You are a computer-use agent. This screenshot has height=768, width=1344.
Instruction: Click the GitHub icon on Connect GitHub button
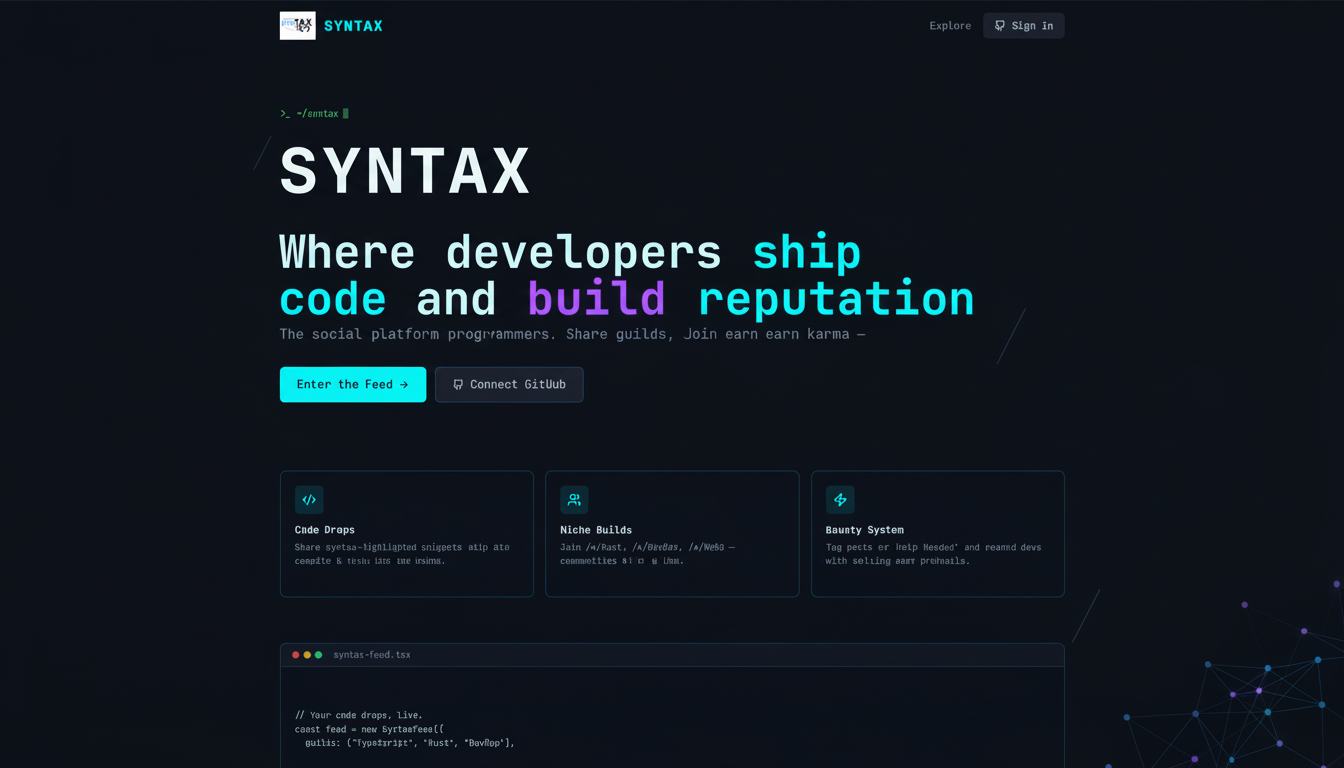(x=457, y=384)
